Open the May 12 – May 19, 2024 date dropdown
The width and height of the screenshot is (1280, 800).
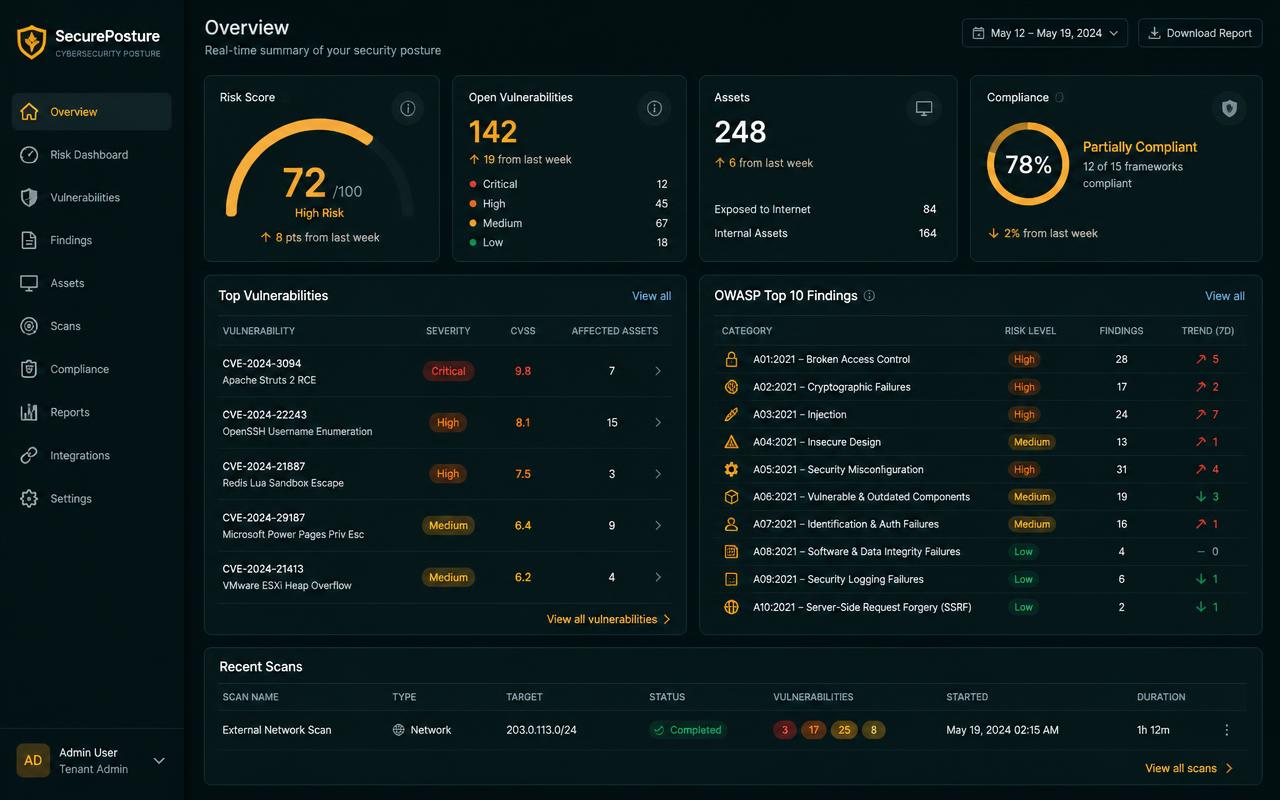pos(1045,33)
